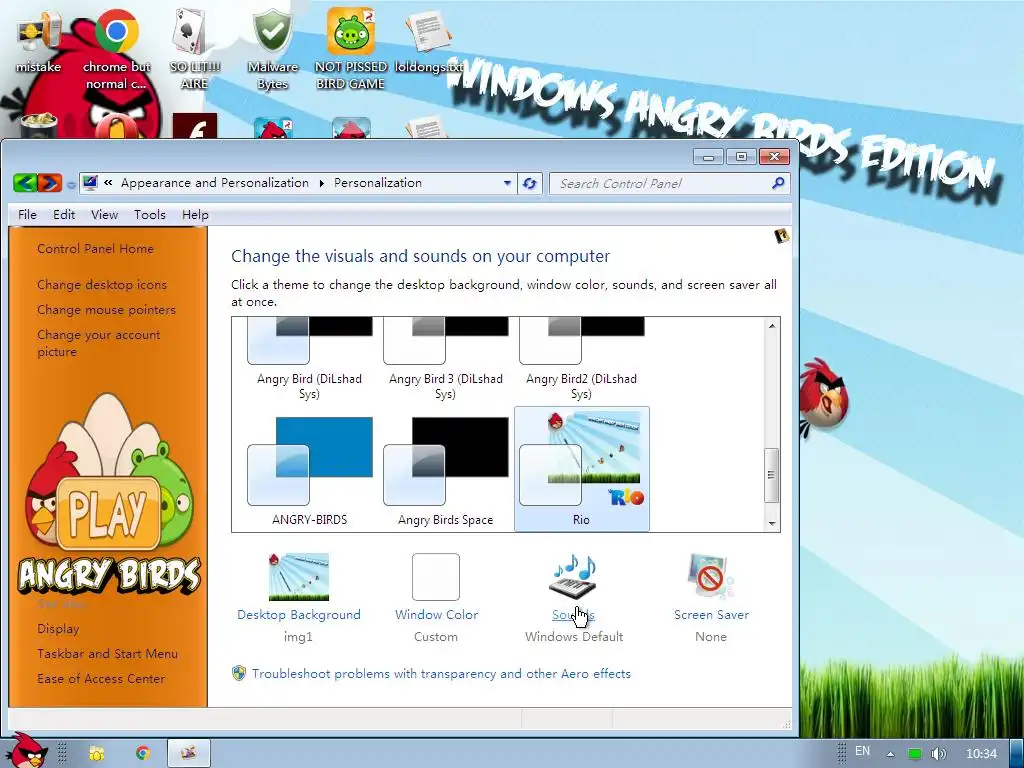
Task: Open loldongs.txt file on desktop
Action: click(428, 40)
